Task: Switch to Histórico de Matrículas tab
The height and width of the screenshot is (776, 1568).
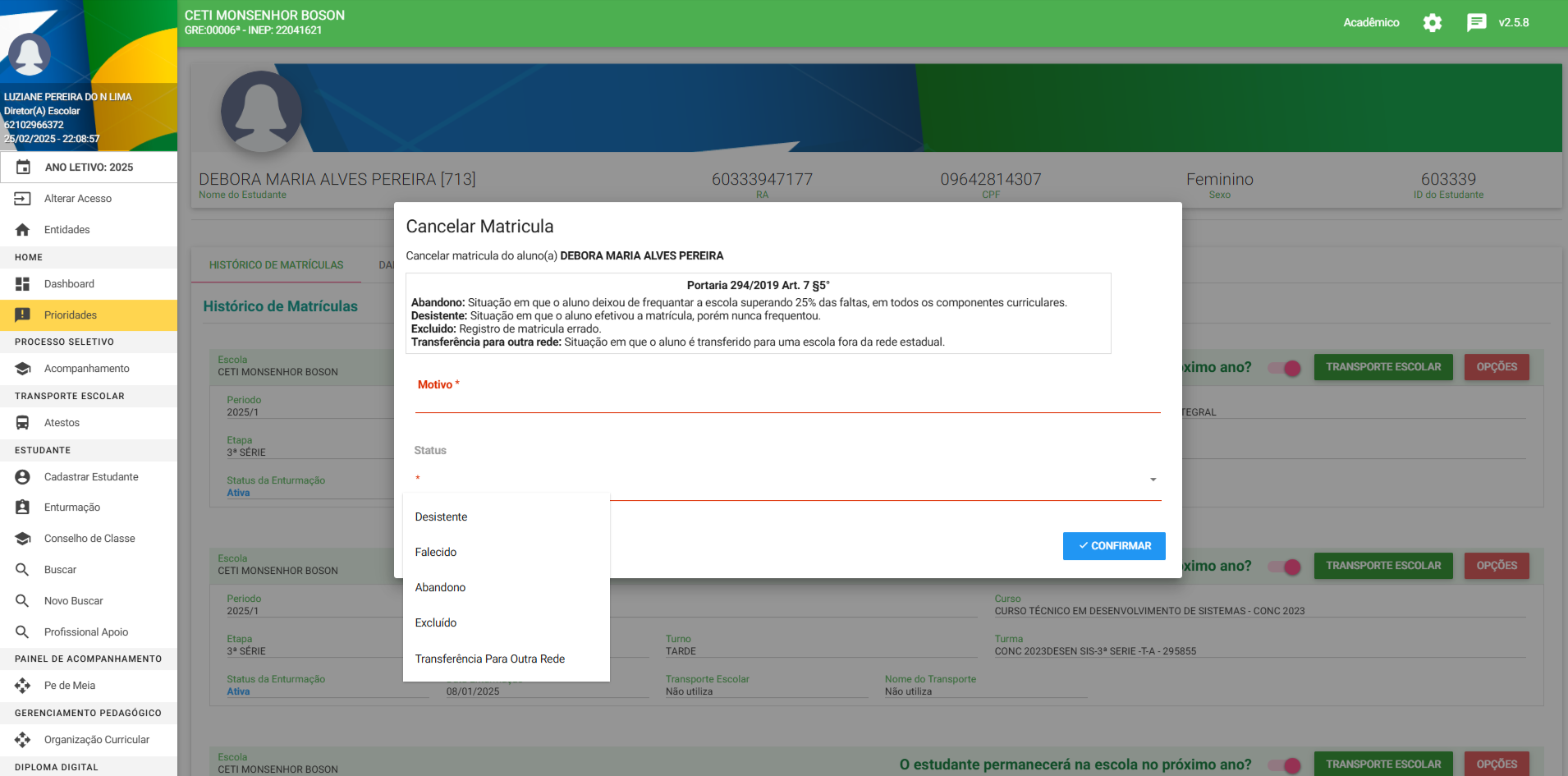Action: coord(276,265)
